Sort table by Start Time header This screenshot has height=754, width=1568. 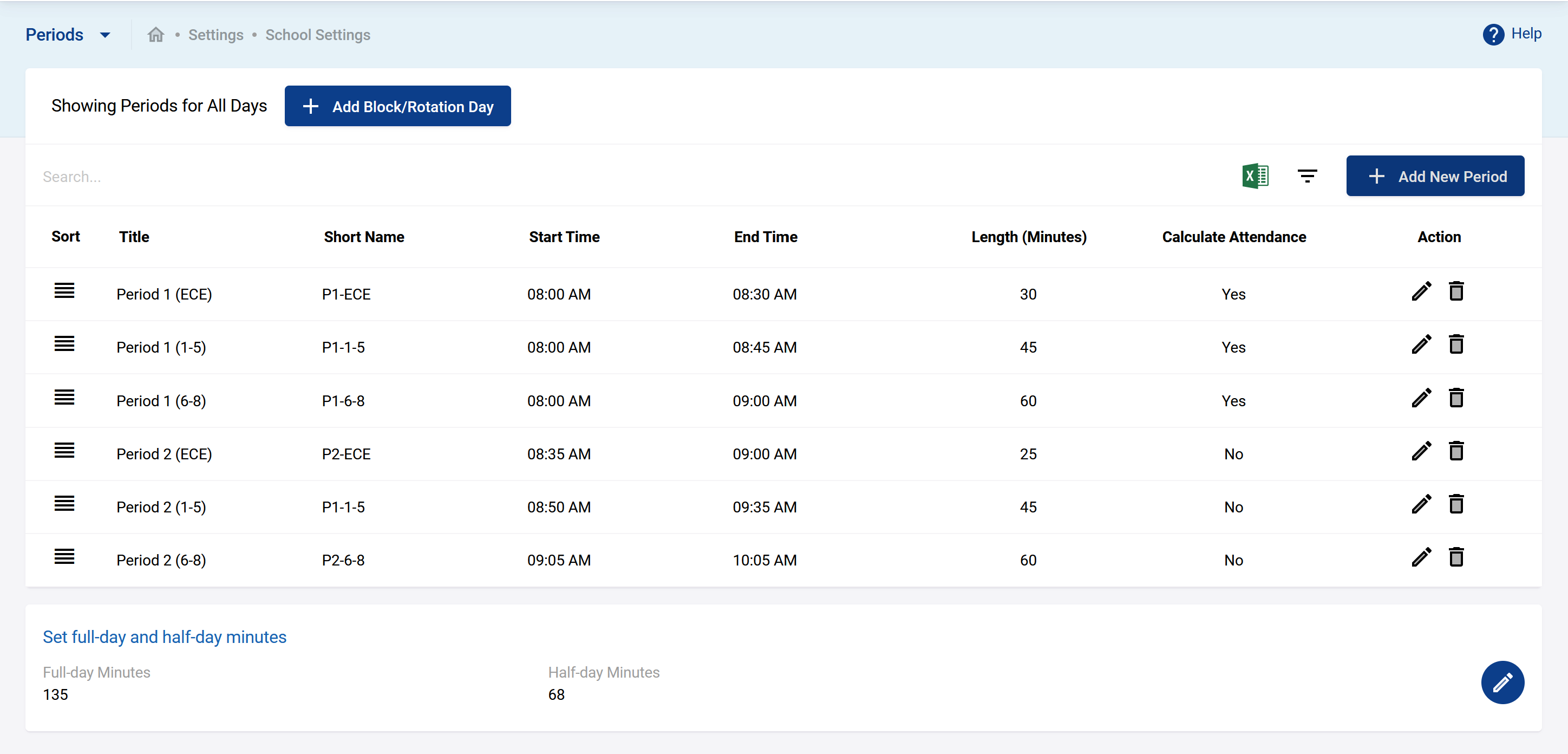[x=564, y=237]
